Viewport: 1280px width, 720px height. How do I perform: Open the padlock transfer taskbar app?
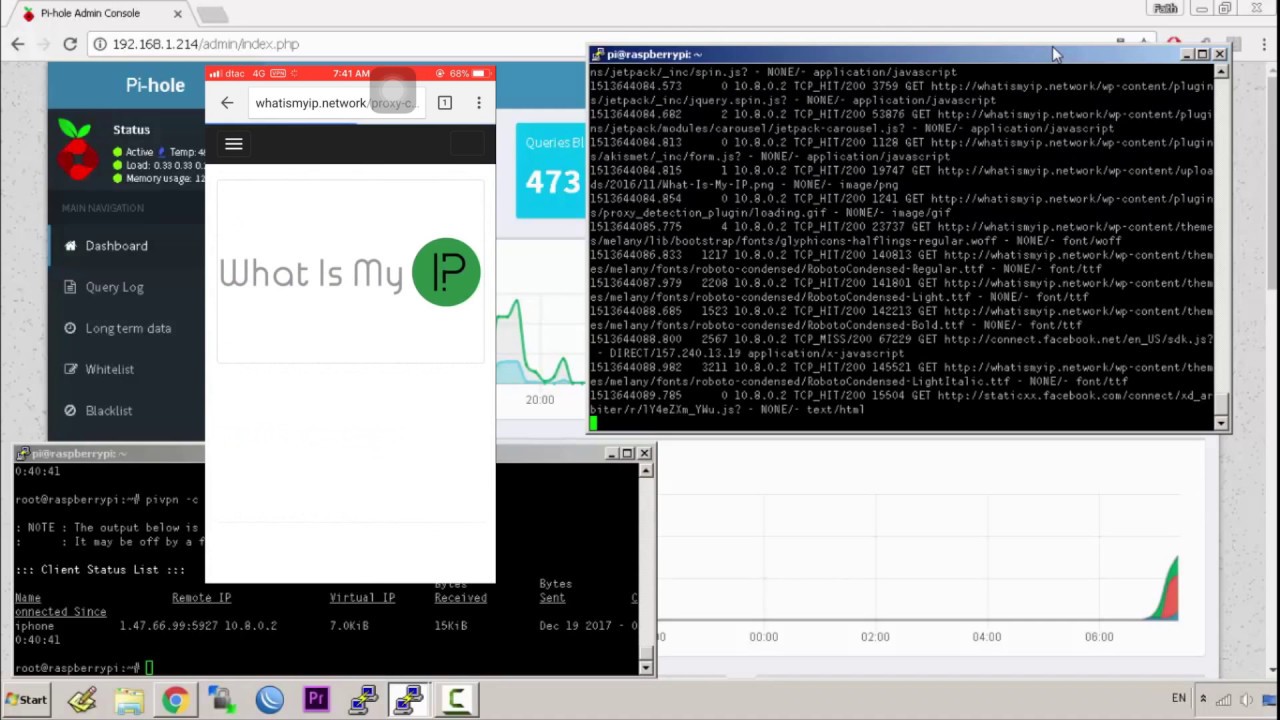pyautogui.click(x=222, y=699)
